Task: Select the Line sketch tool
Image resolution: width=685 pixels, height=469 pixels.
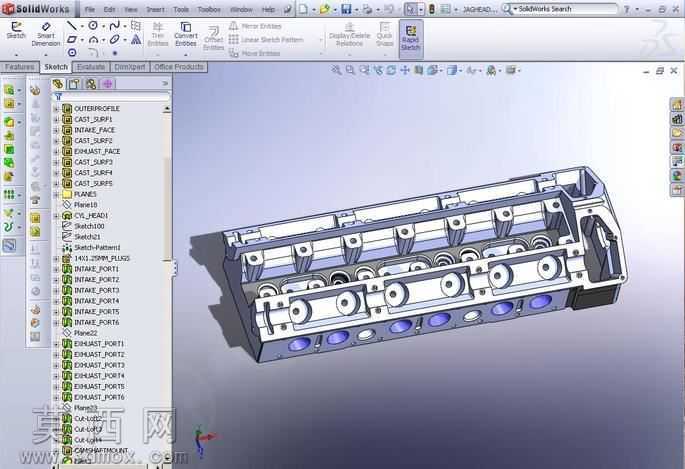Action: pyautogui.click(x=71, y=26)
